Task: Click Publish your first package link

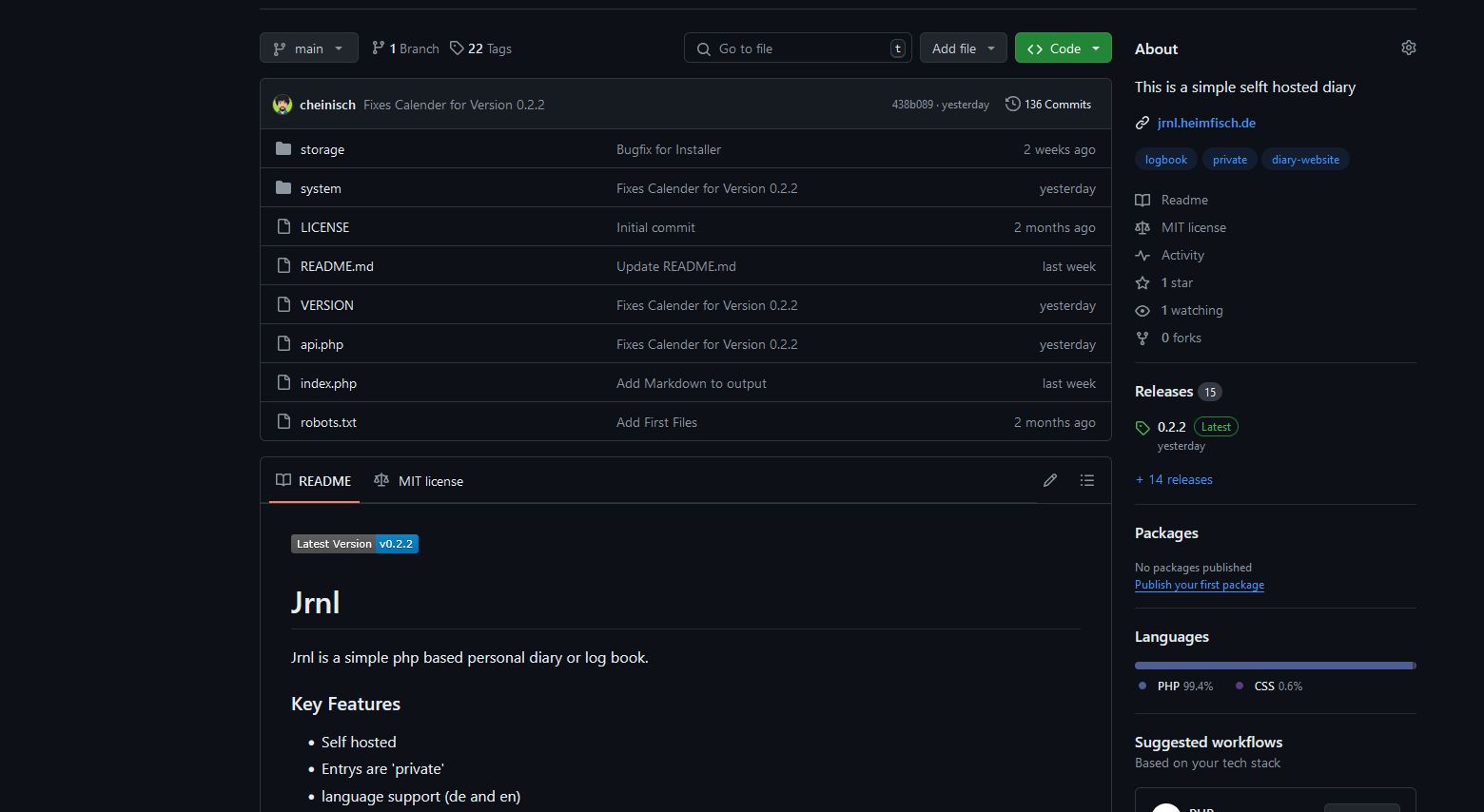Action: coord(1199,585)
